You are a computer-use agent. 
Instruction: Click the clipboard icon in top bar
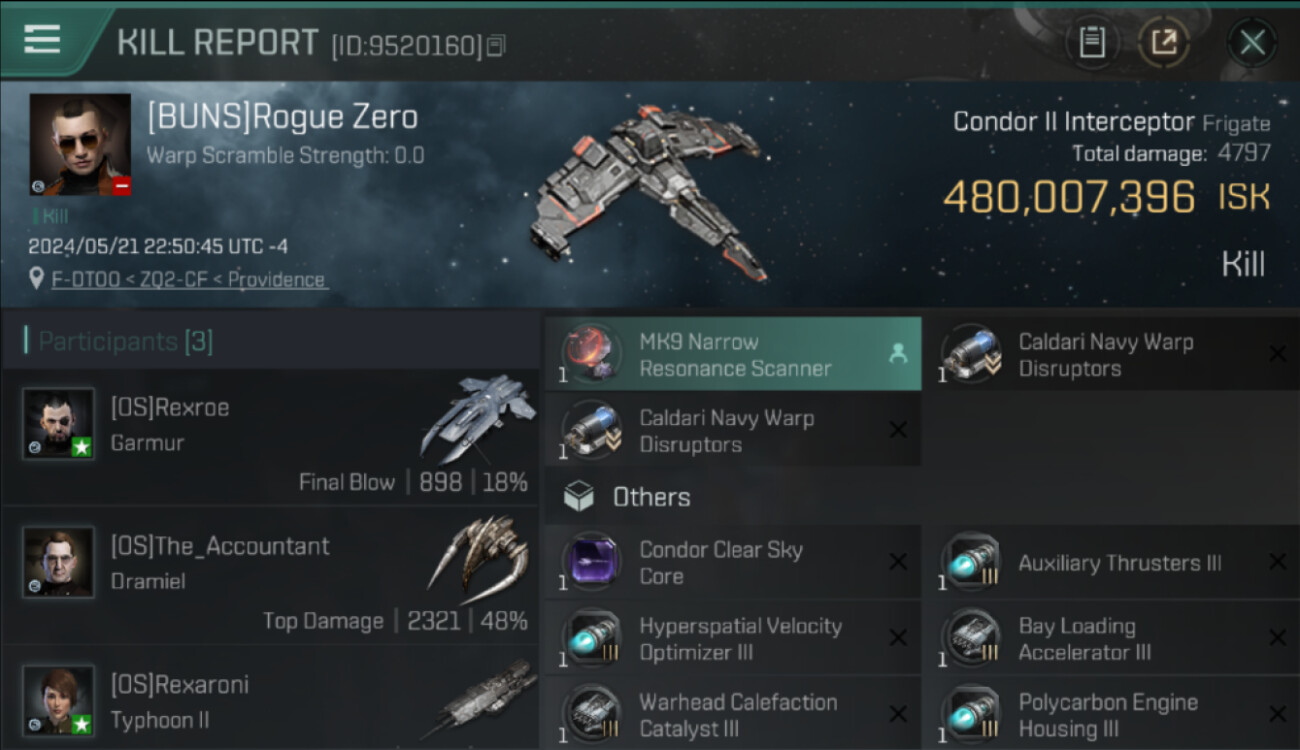coord(1092,43)
